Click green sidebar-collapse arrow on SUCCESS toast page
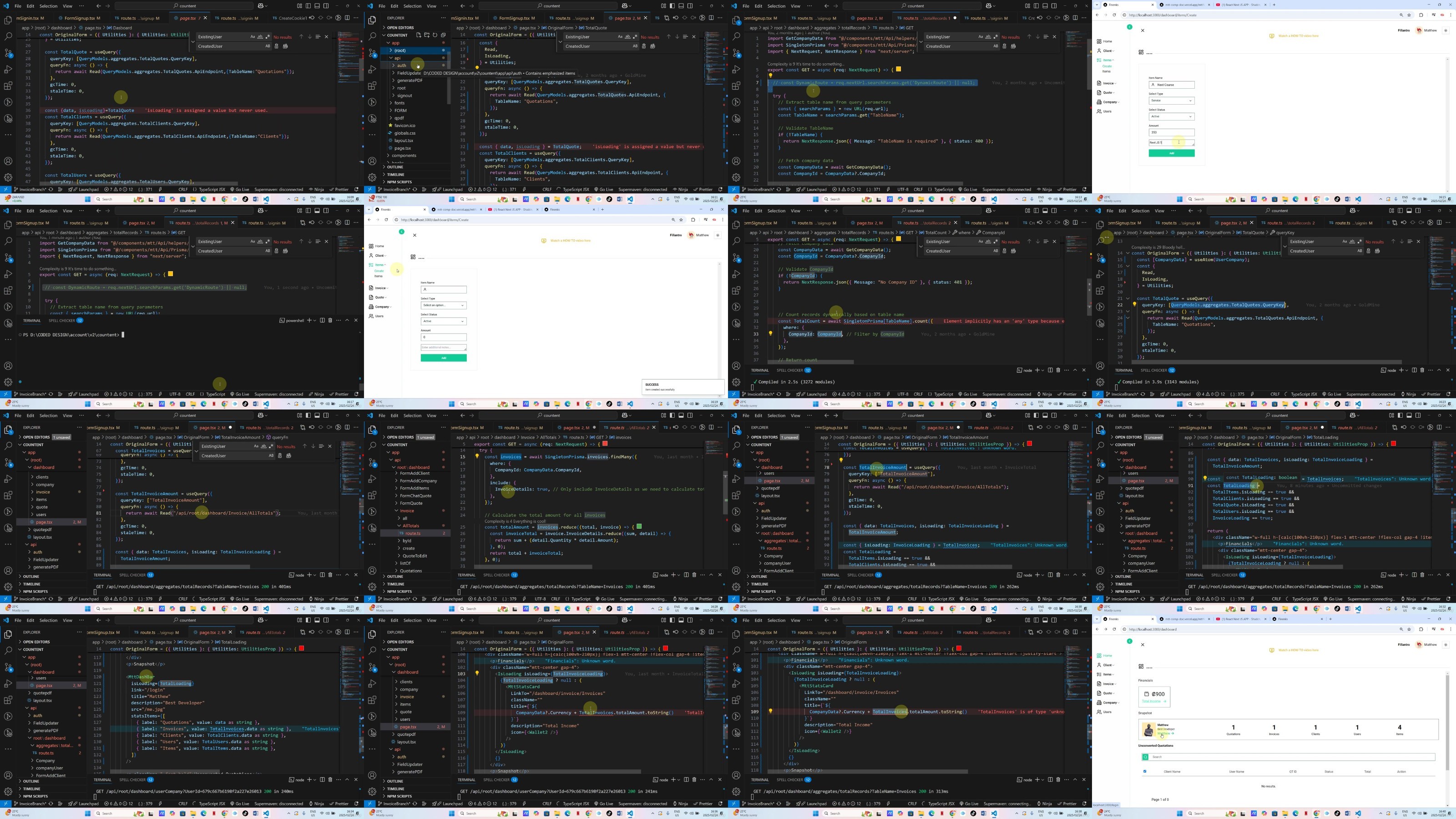The image size is (1456, 819). point(401,232)
